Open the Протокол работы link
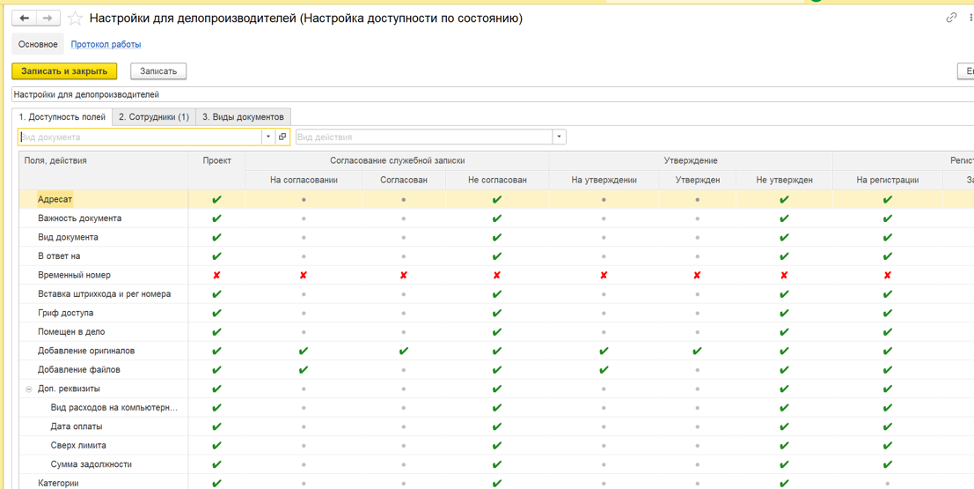The image size is (974, 489). [106, 44]
